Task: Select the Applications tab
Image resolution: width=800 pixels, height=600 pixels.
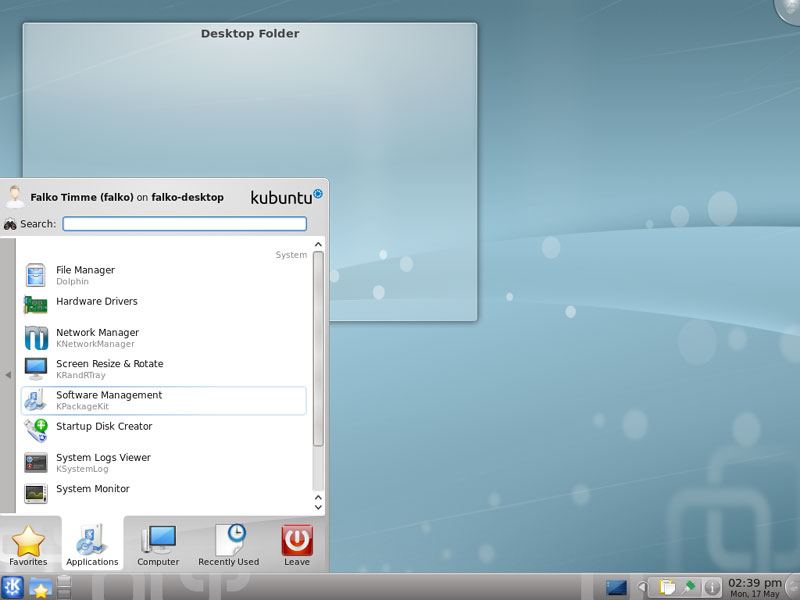Action: tap(92, 544)
